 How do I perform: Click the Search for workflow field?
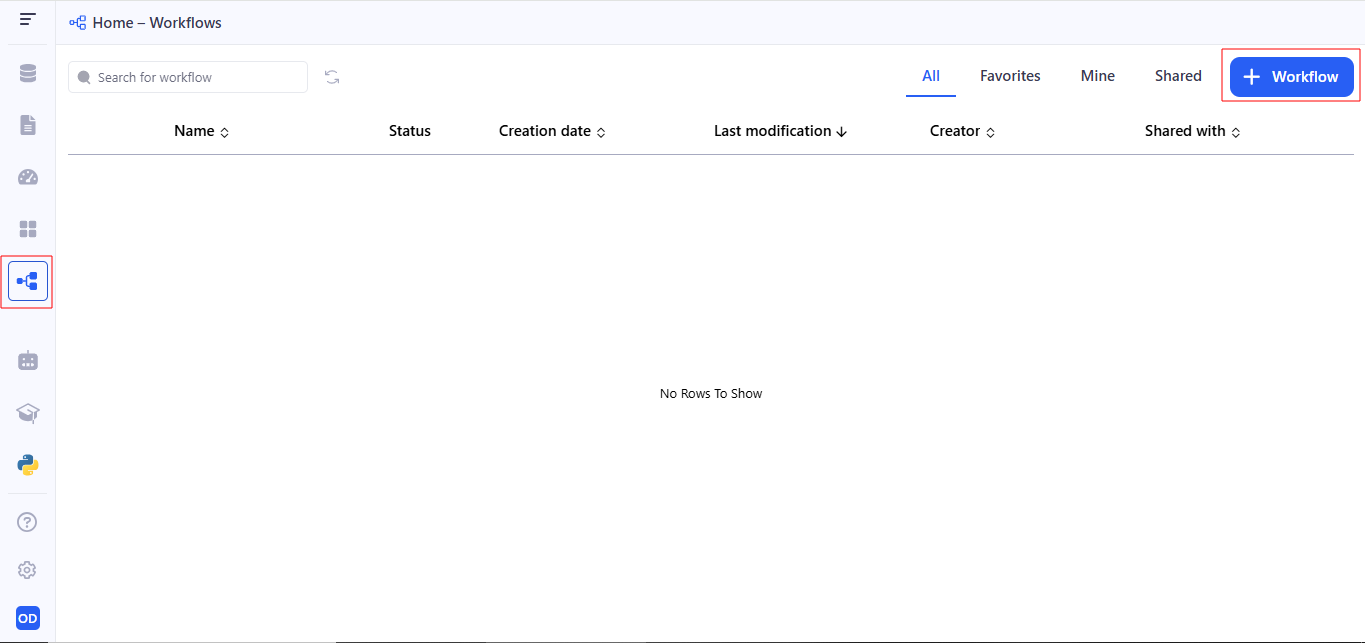[x=195, y=77]
